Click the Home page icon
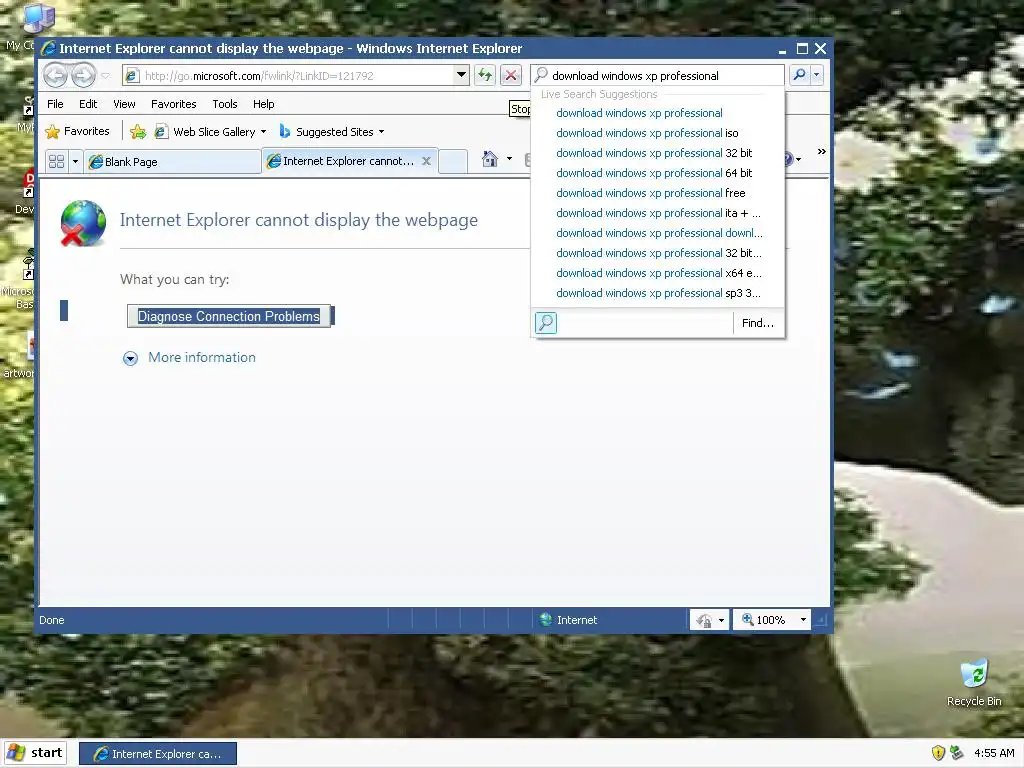This screenshot has height=768, width=1024. pyautogui.click(x=490, y=159)
